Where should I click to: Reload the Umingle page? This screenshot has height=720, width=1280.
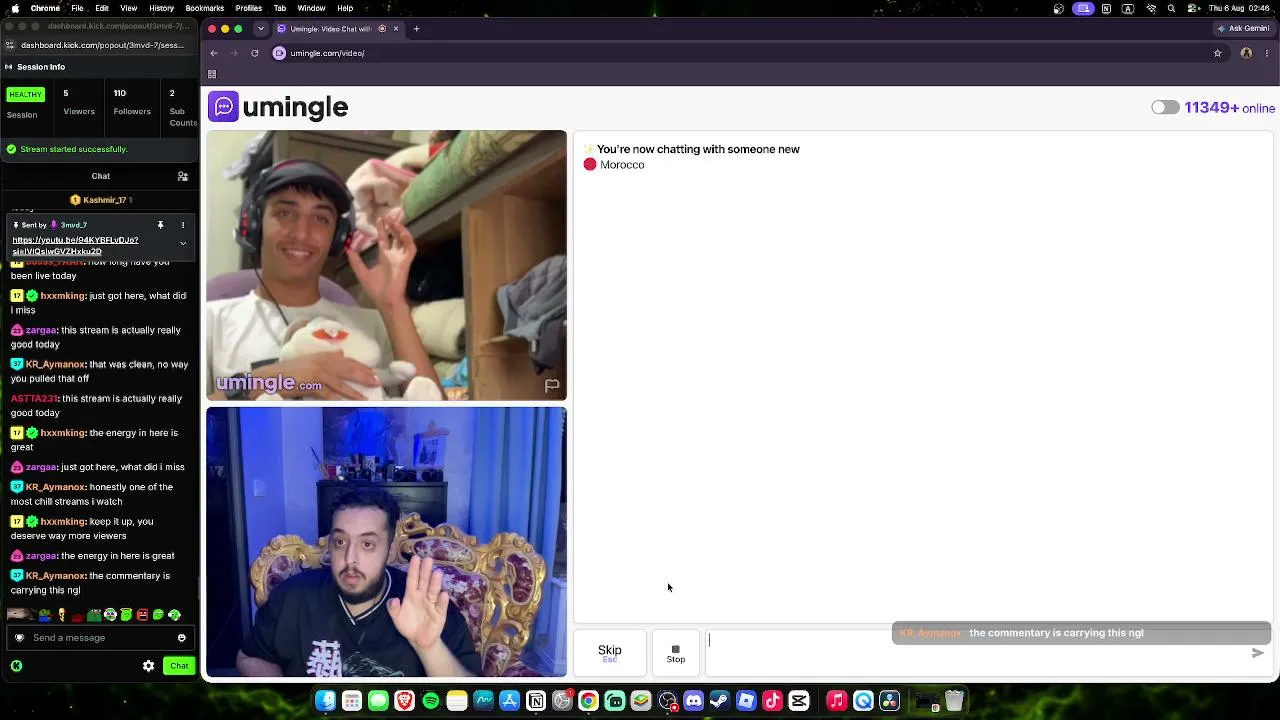(255, 53)
